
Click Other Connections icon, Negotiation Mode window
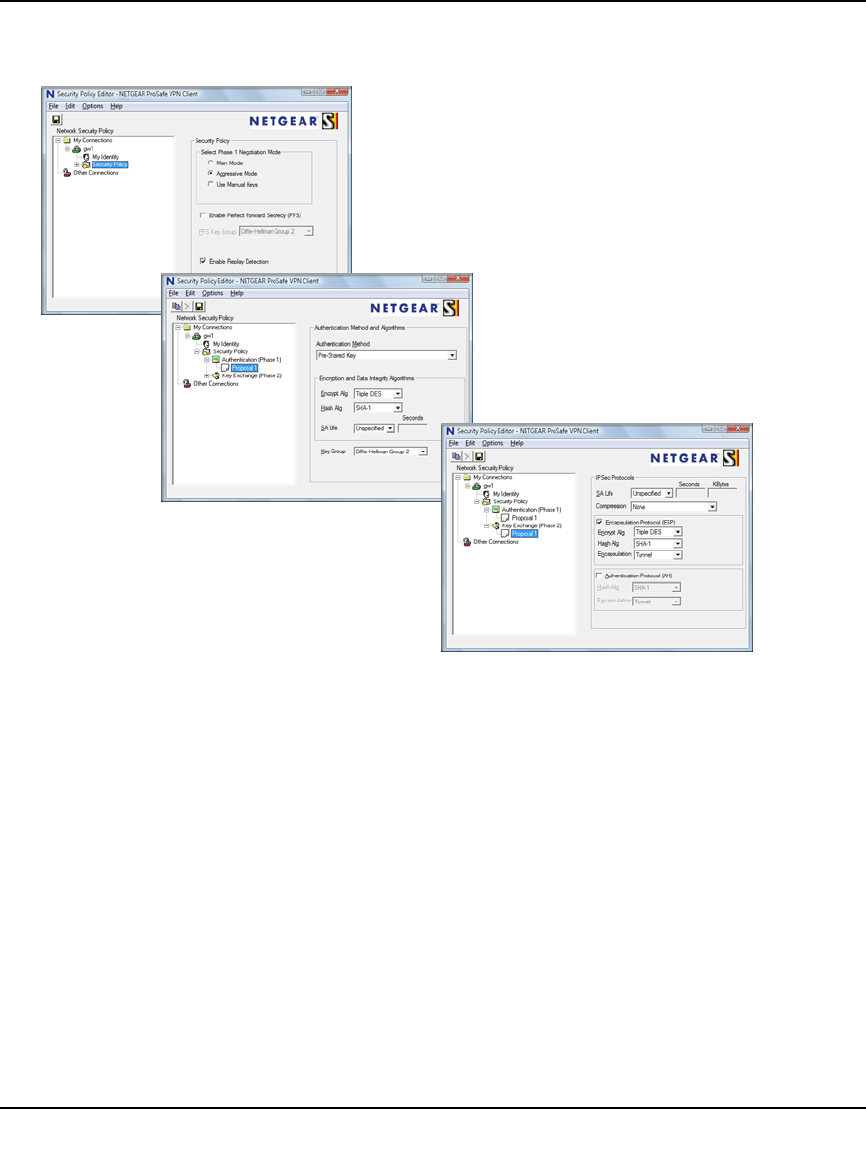coord(67,173)
